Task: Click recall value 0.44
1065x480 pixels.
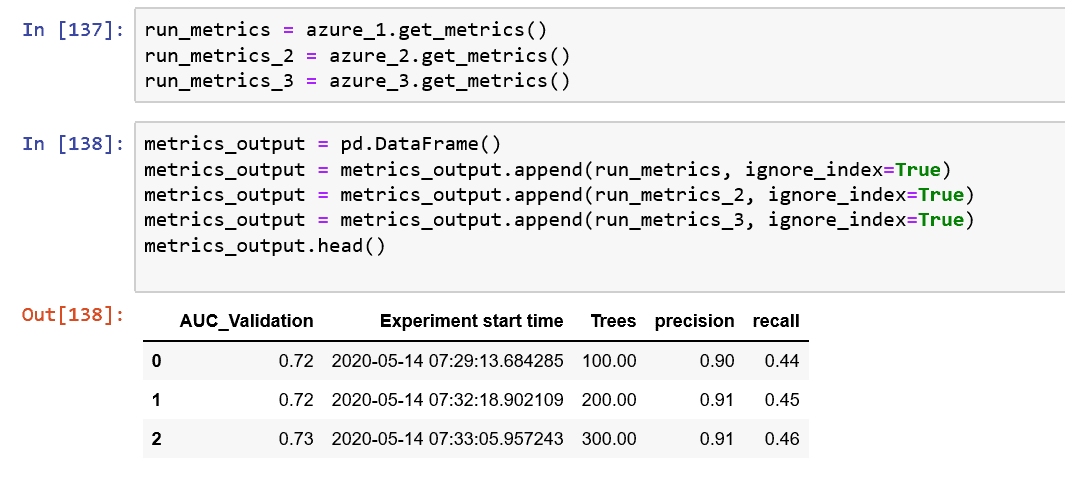Action: pyautogui.click(x=782, y=361)
